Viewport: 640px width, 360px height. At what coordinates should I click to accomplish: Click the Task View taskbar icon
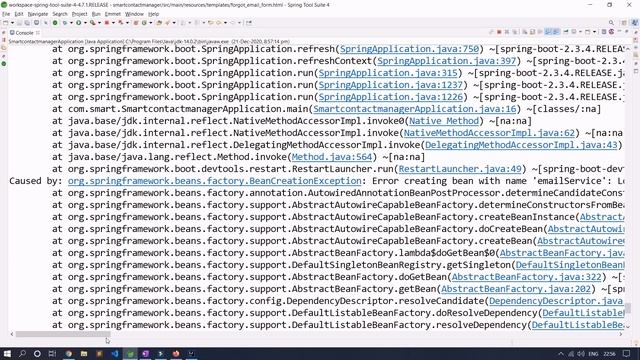(x=52, y=353)
